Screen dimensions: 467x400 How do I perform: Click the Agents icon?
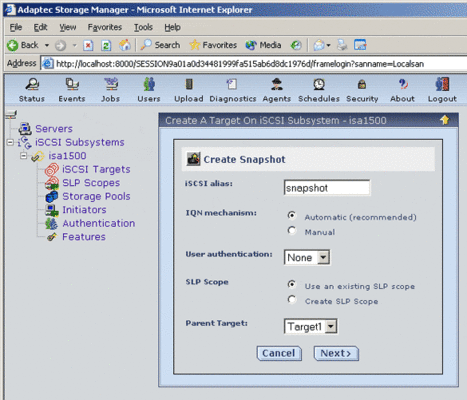pyautogui.click(x=277, y=85)
